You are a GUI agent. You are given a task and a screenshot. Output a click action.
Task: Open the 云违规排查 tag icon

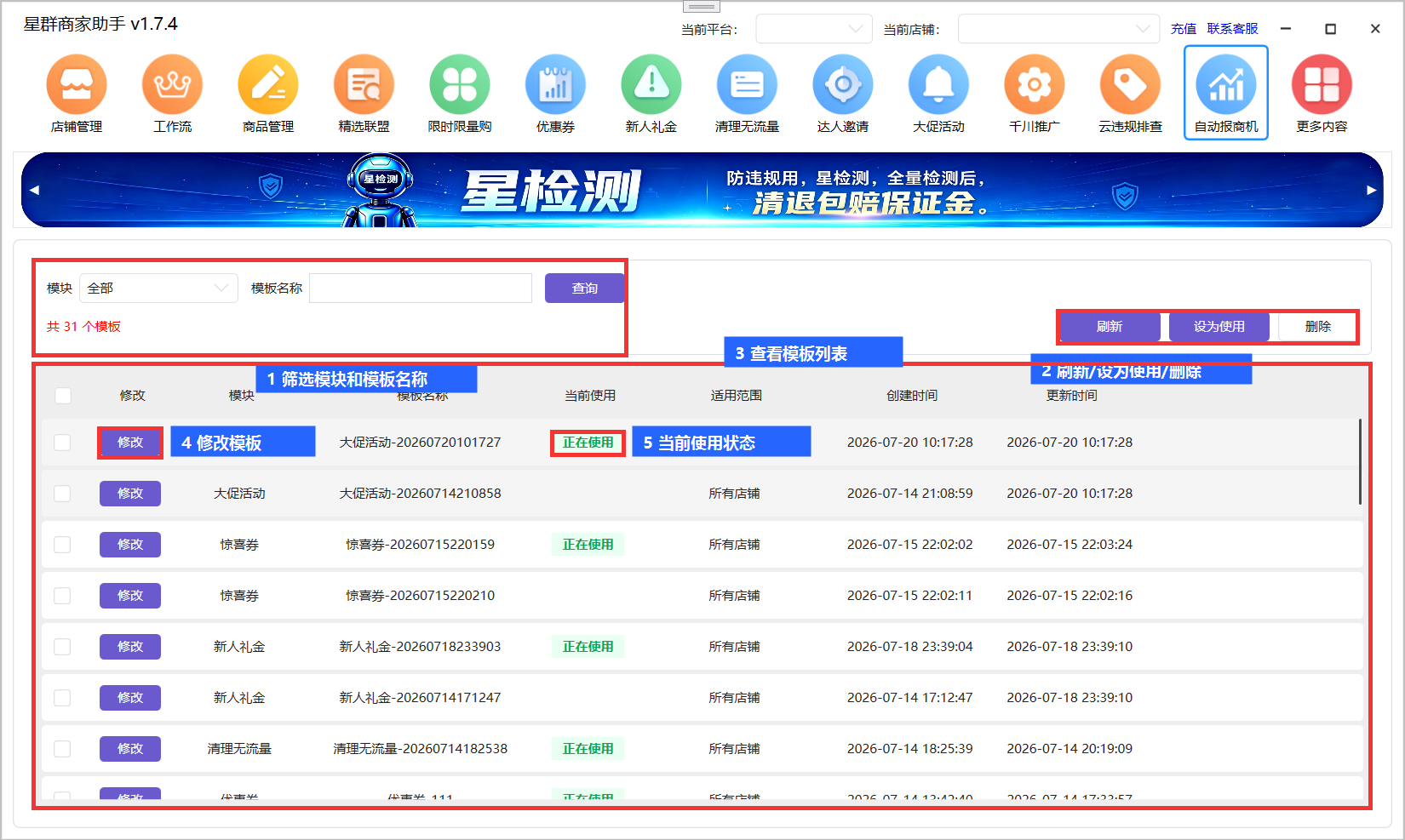coord(1130,94)
